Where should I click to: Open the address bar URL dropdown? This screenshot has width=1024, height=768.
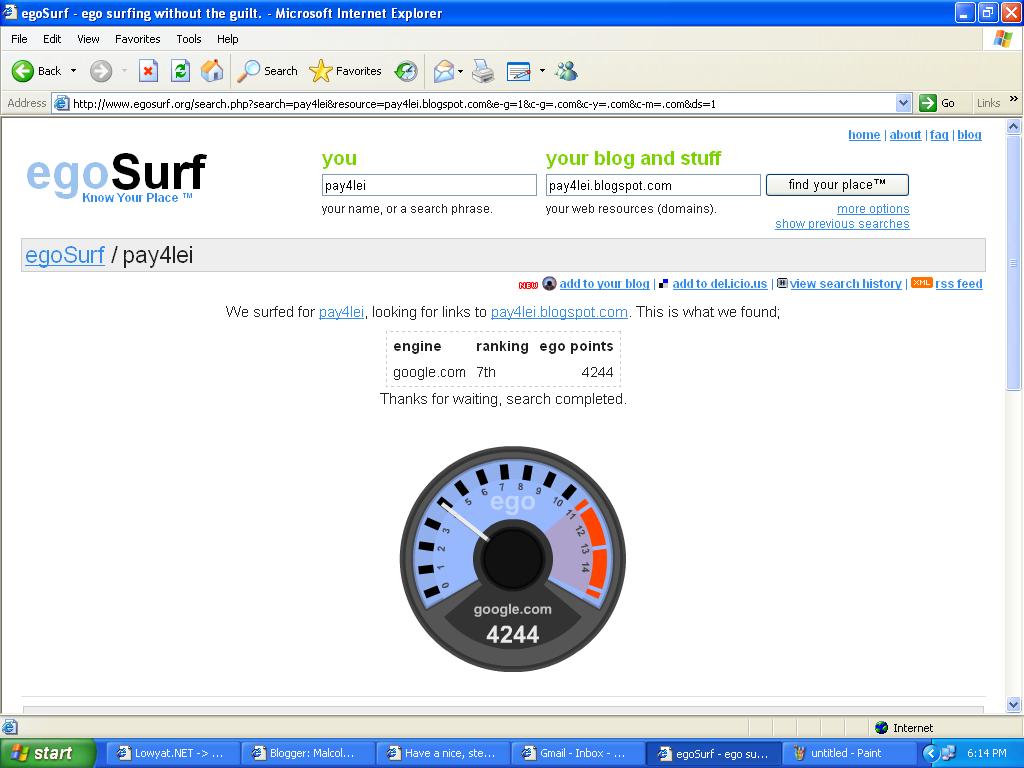pos(903,103)
